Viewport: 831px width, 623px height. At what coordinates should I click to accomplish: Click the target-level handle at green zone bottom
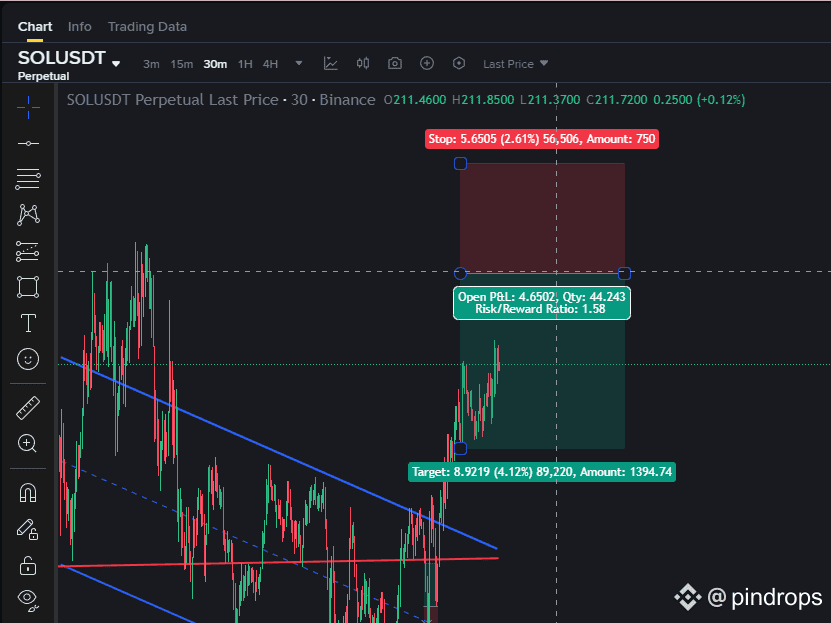point(461,449)
